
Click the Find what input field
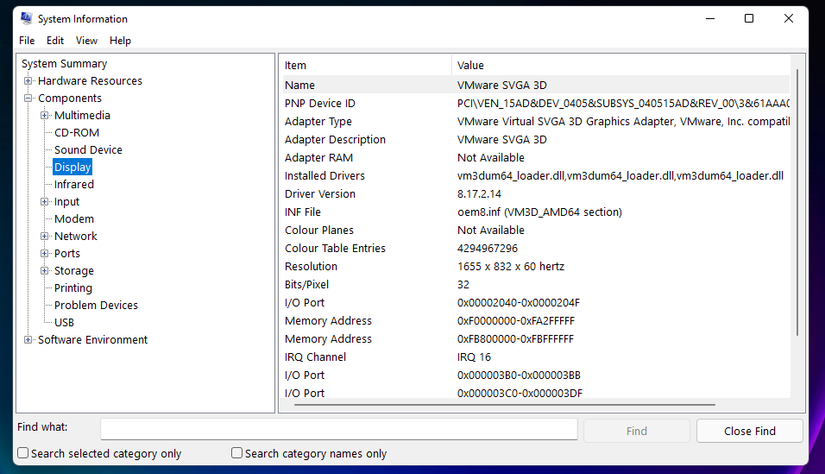[339, 429]
